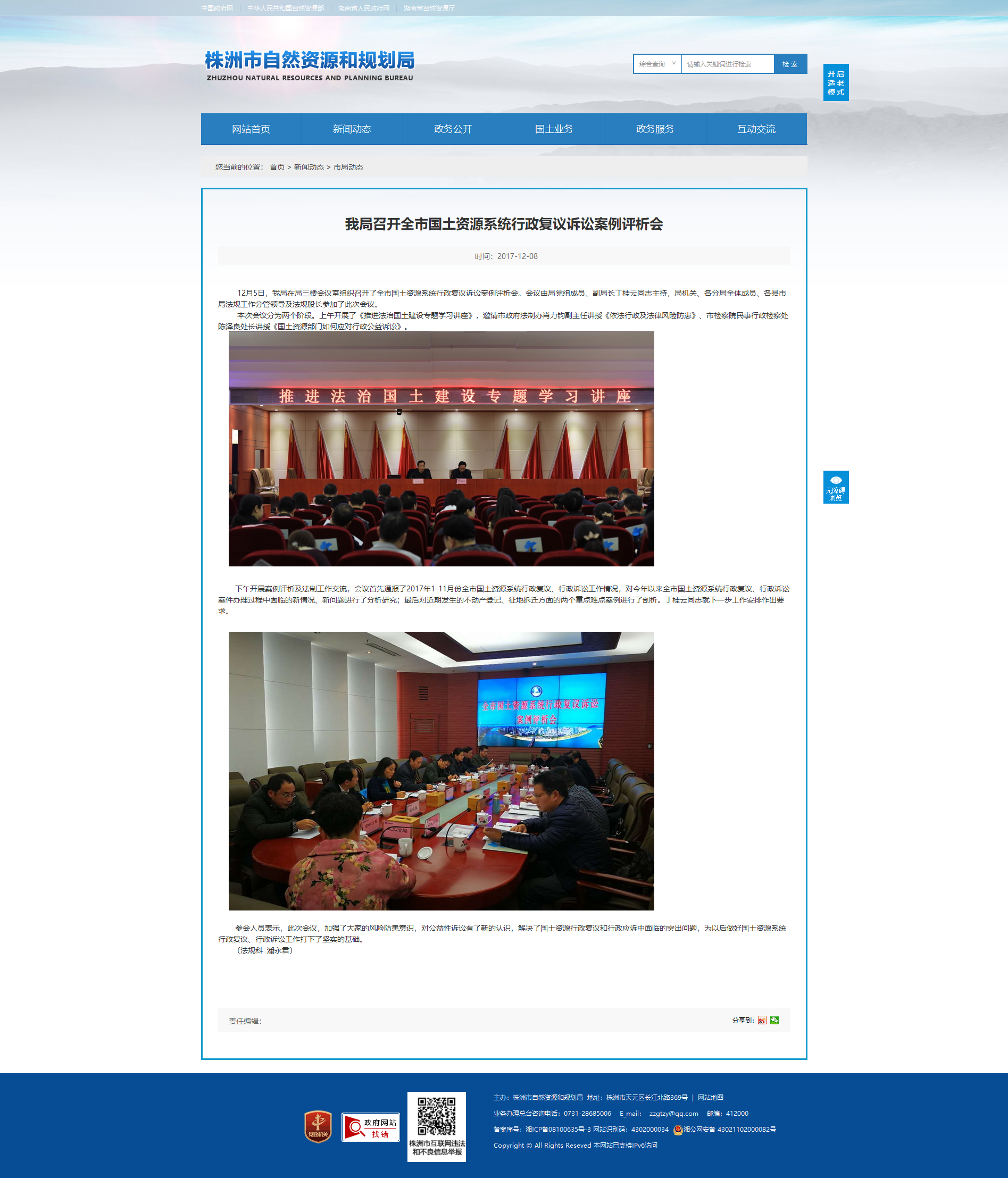
Task: Click the 株洲市自然资源和规划局 site logo
Action: click(x=310, y=66)
